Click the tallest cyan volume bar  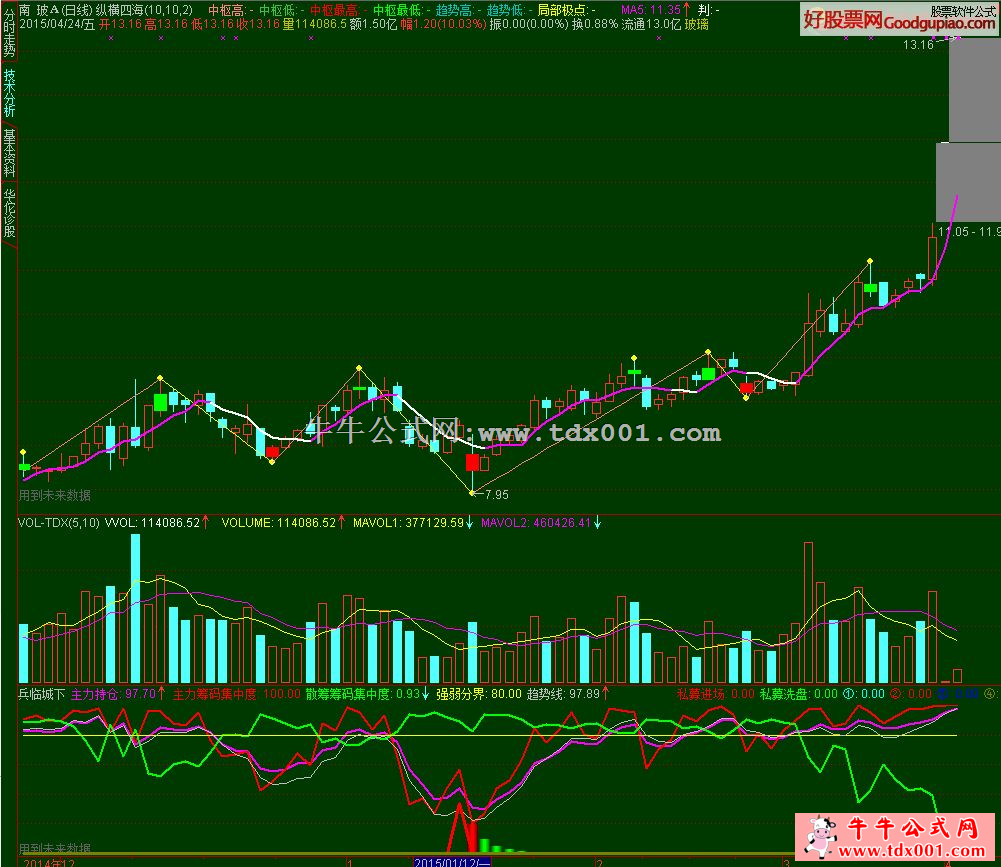[x=135, y=608]
